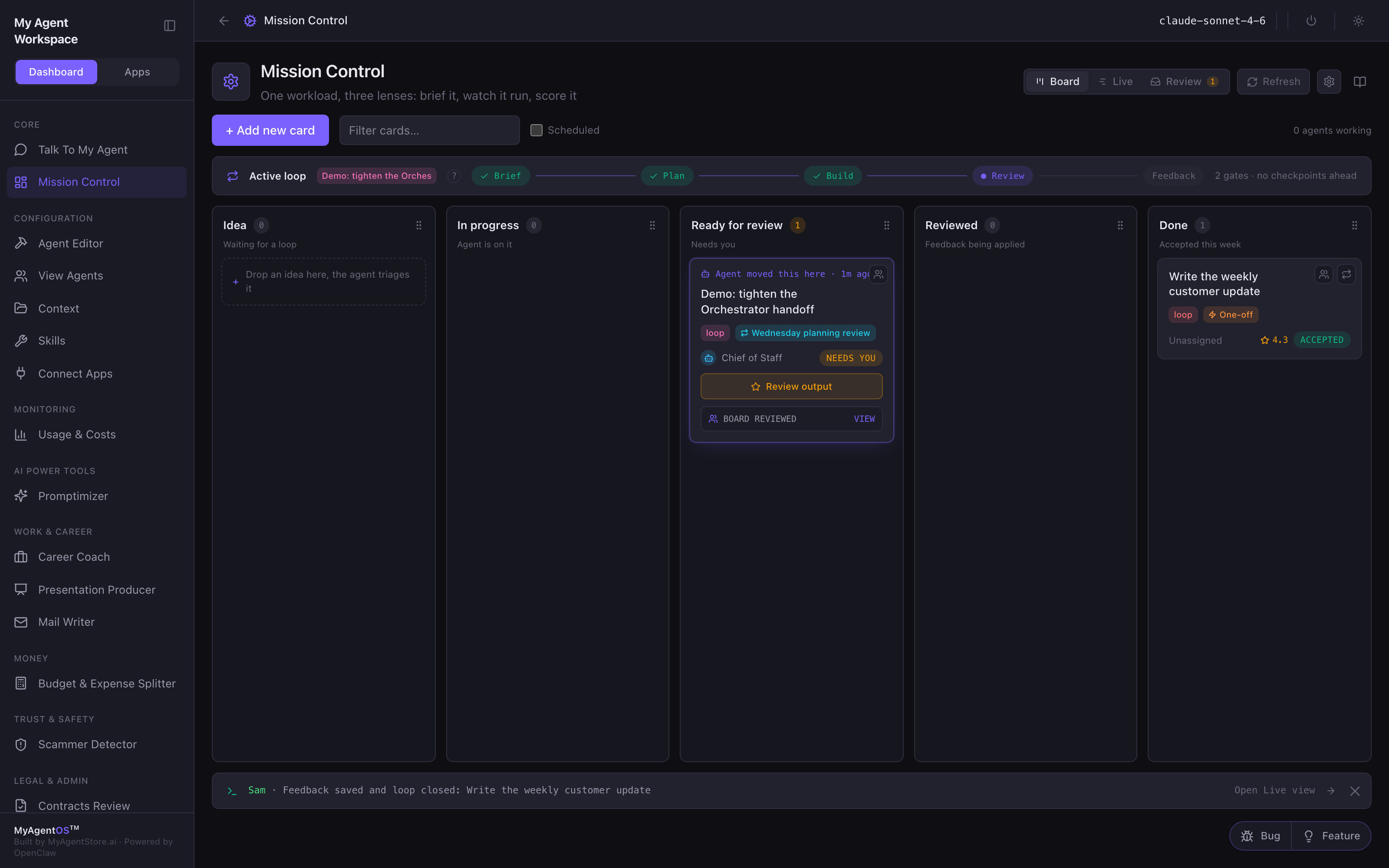1389x868 pixels.
Task: Focus the Filter cards input
Action: [429, 130]
